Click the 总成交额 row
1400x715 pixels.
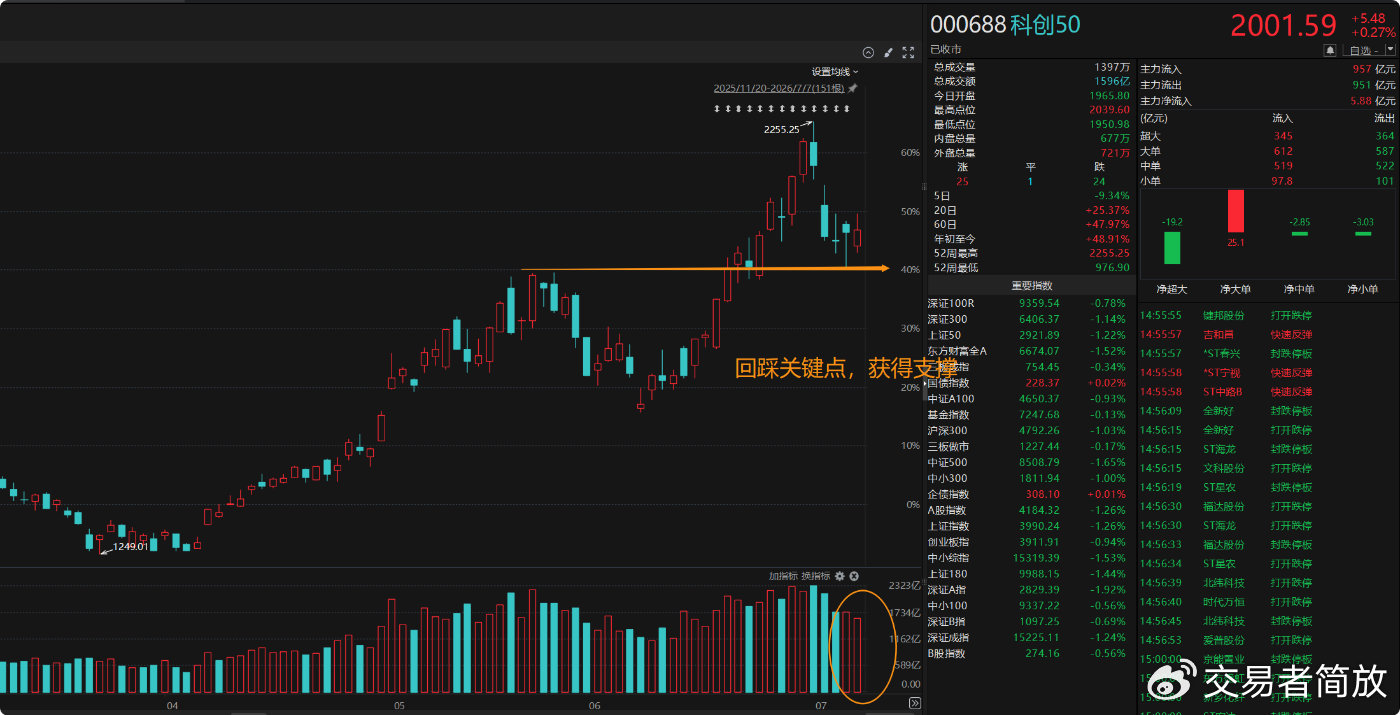click(1030, 81)
